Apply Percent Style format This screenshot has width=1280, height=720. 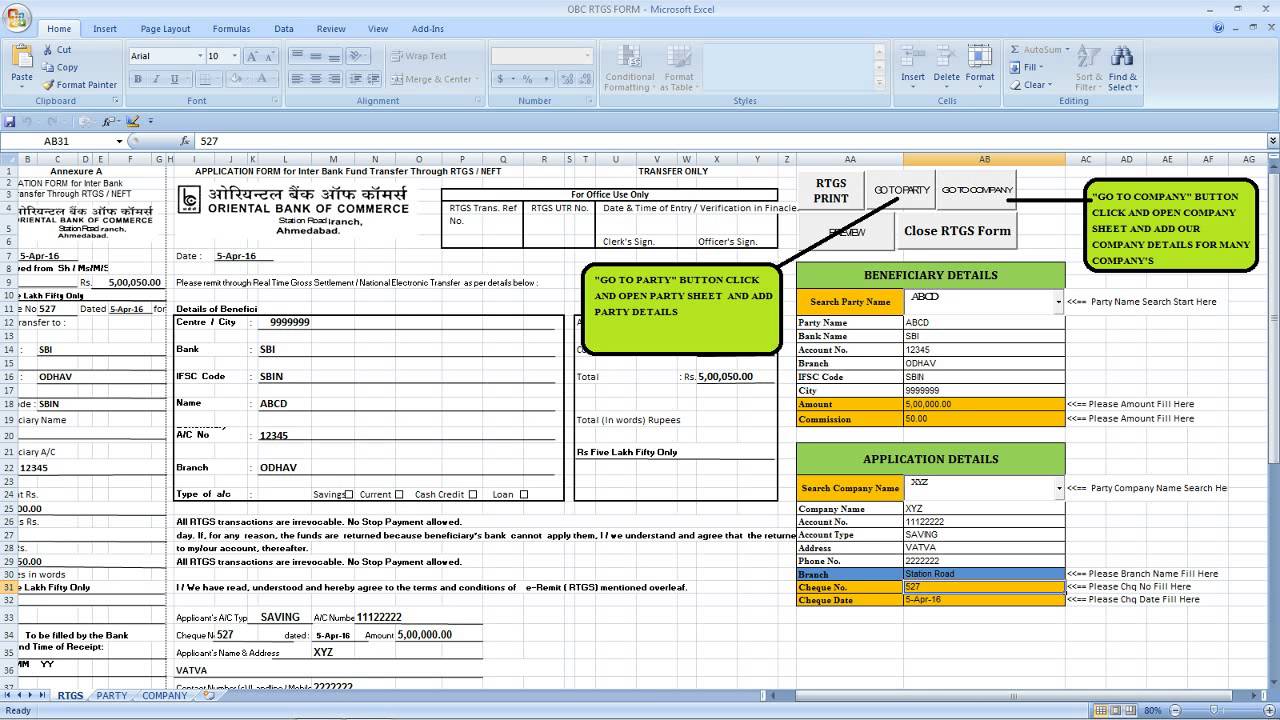[528, 79]
